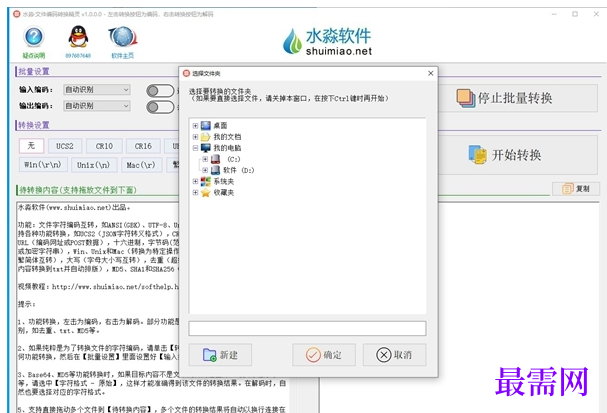The image size is (607, 413).
Task: Expand the 桌面 tree node
Action: click(x=195, y=125)
